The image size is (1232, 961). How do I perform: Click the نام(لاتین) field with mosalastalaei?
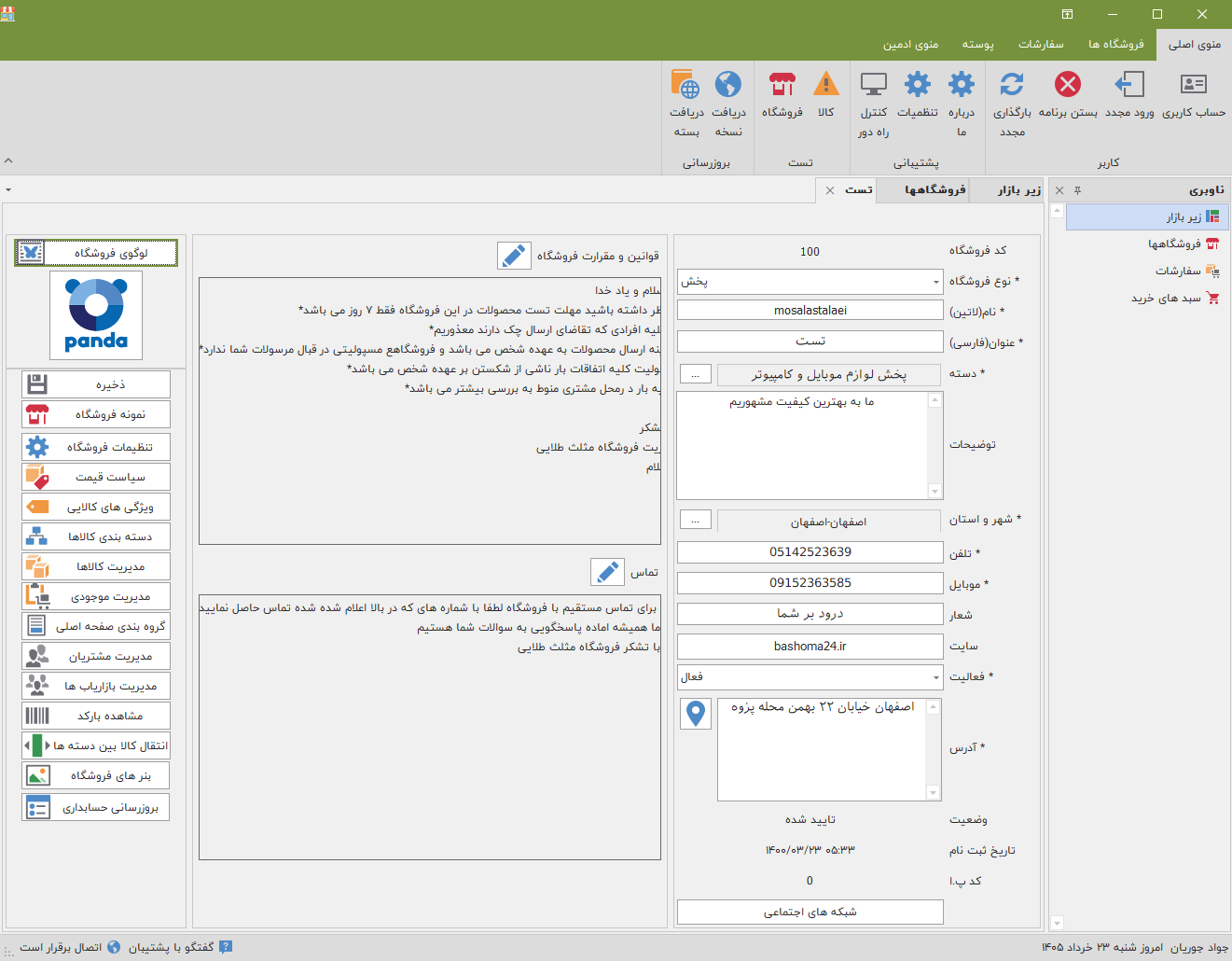[810, 311]
